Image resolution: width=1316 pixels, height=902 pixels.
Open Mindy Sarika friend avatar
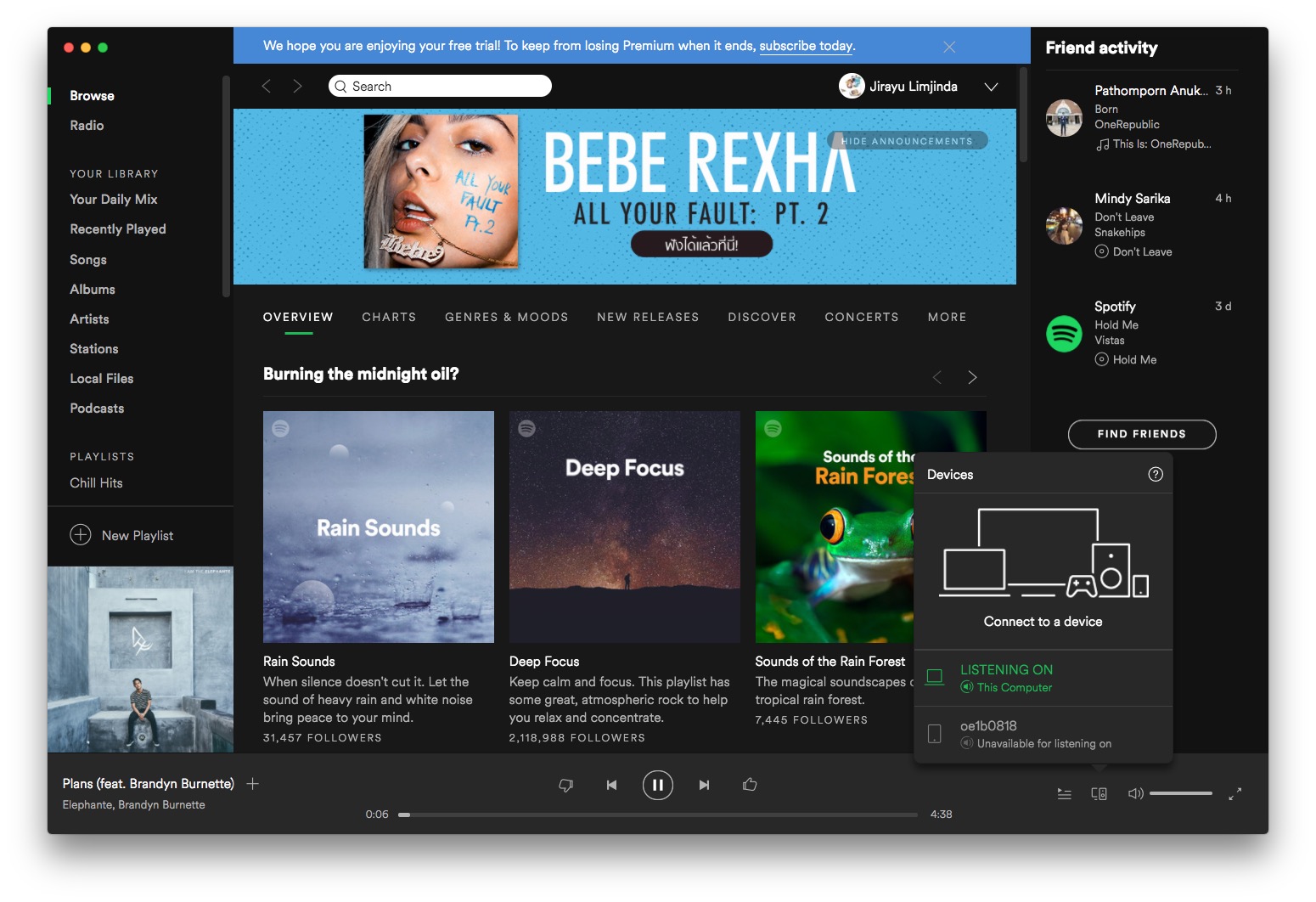(x=1064, y=226)
